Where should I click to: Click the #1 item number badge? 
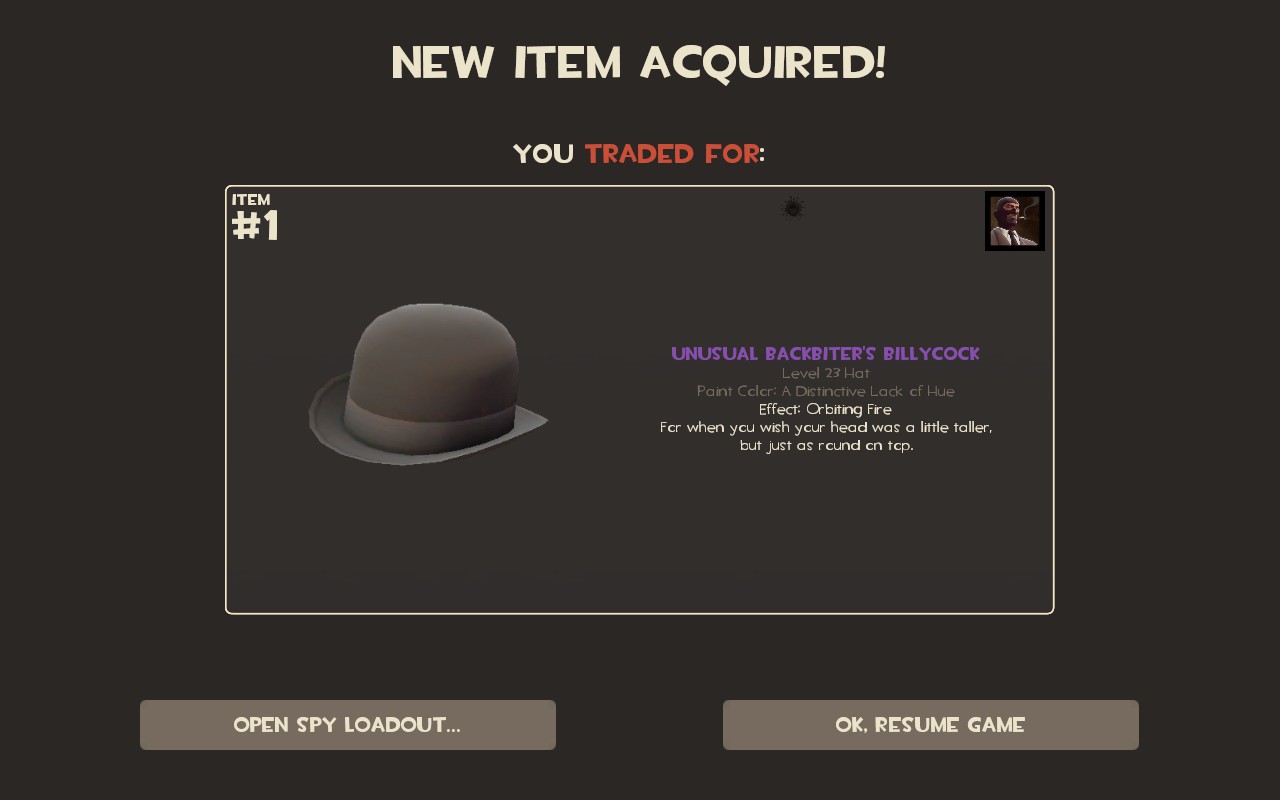(x=255, y=227)
